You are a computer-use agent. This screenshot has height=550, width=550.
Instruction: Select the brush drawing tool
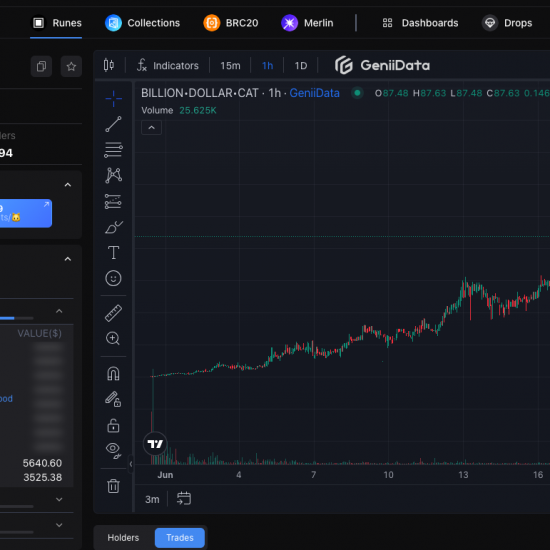click(113, 227)
